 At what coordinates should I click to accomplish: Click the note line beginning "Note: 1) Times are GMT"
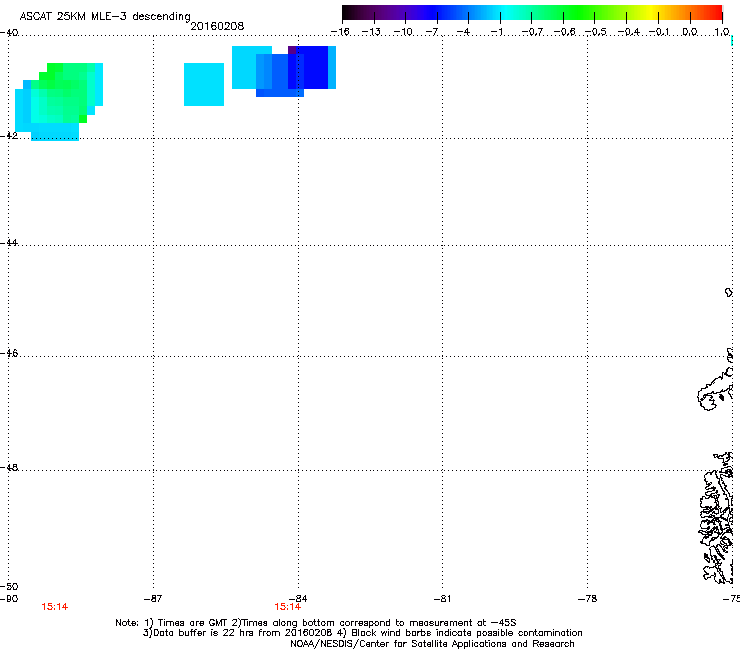tap(316, 623)
